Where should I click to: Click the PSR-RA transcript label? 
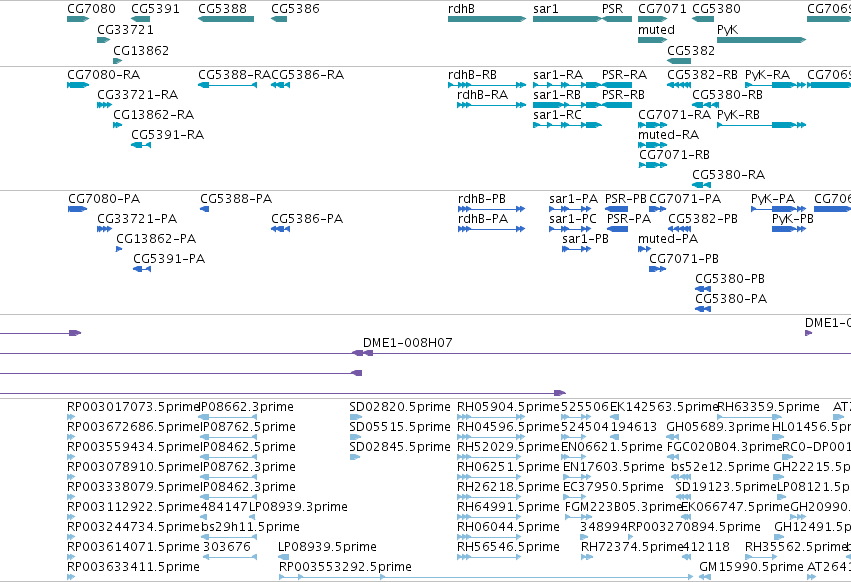[624, 75]
